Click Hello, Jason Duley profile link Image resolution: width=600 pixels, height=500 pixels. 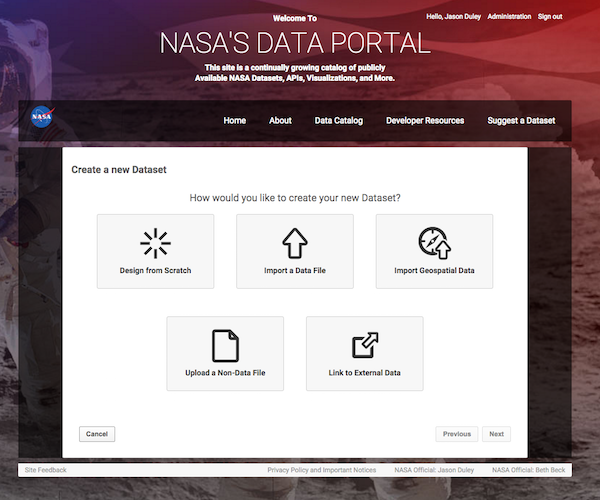coord(453,16)
